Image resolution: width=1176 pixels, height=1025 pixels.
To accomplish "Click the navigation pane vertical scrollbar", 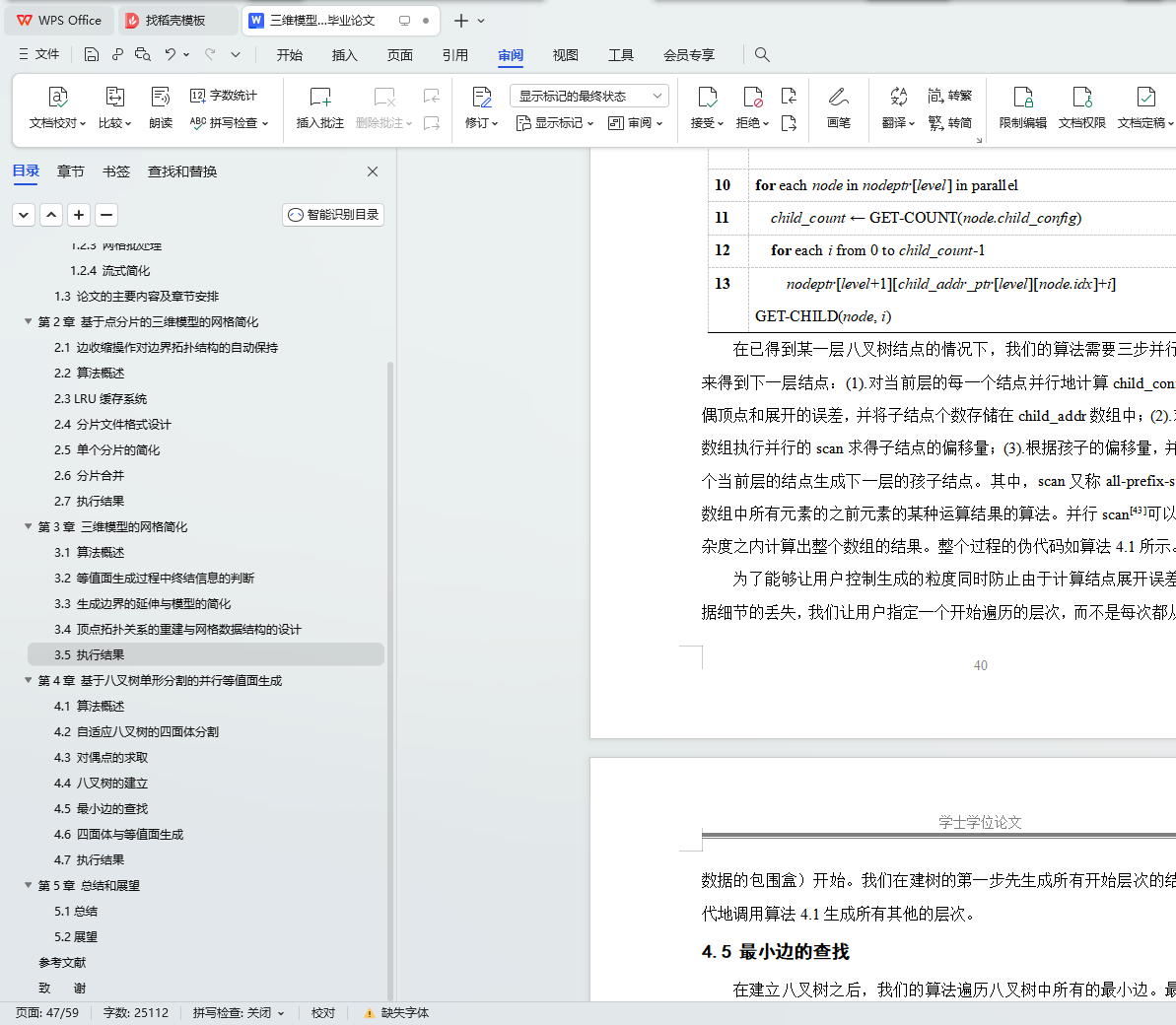I will 390,681.
